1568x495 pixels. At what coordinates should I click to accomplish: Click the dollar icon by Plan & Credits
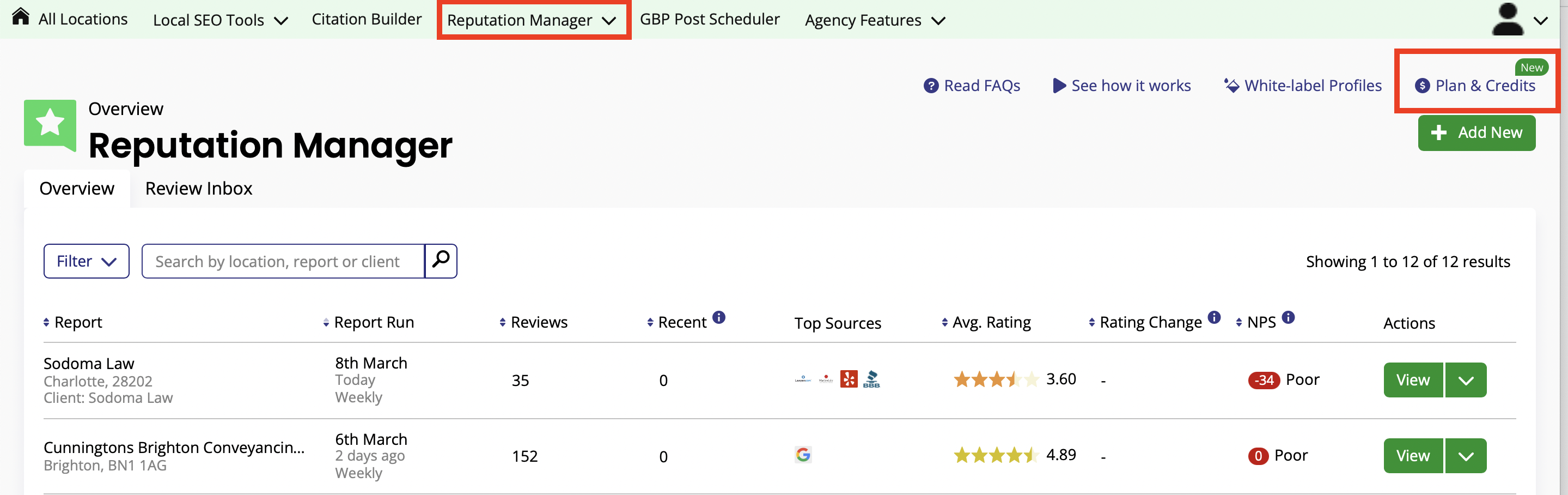(1422, 86)
